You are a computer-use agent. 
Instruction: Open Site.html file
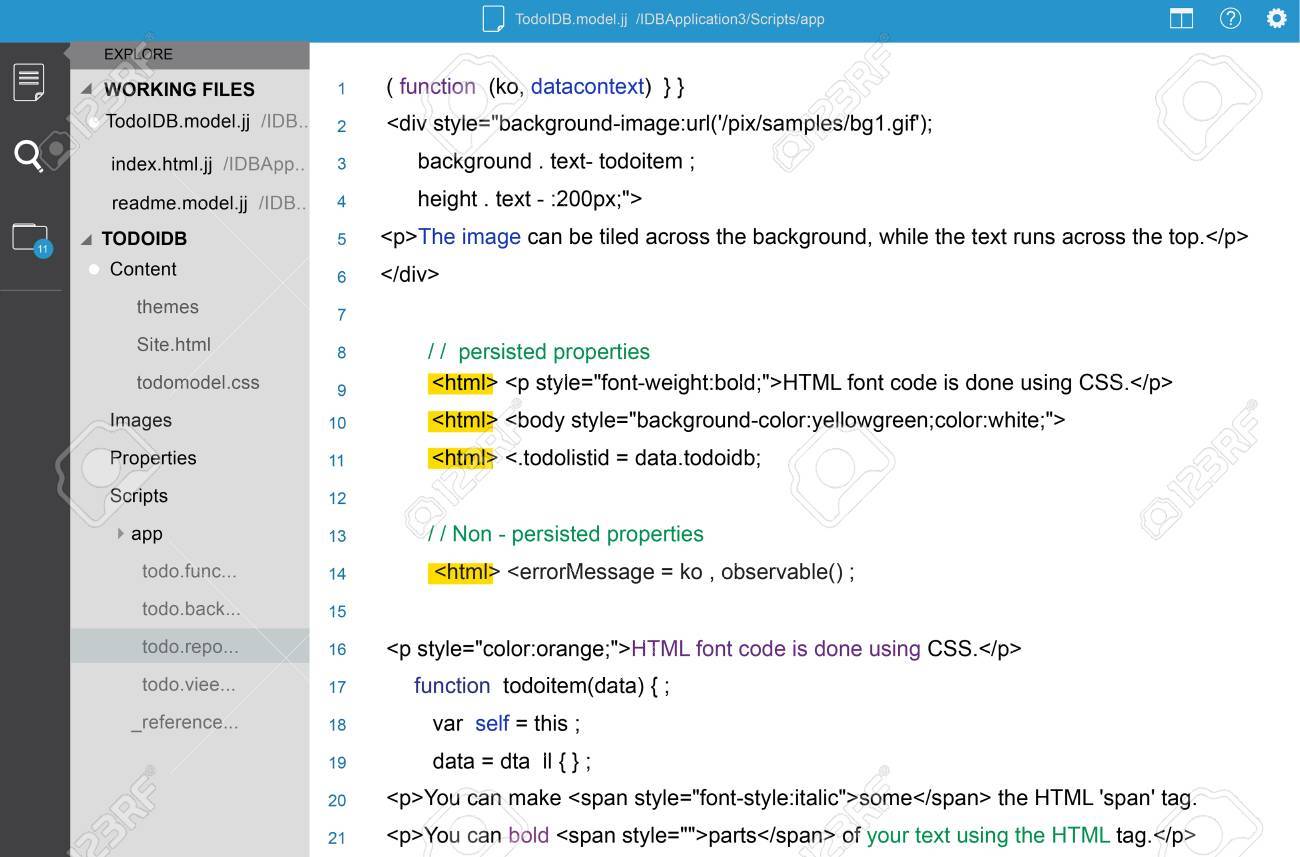pyautogui.click(x=173, y=344)
